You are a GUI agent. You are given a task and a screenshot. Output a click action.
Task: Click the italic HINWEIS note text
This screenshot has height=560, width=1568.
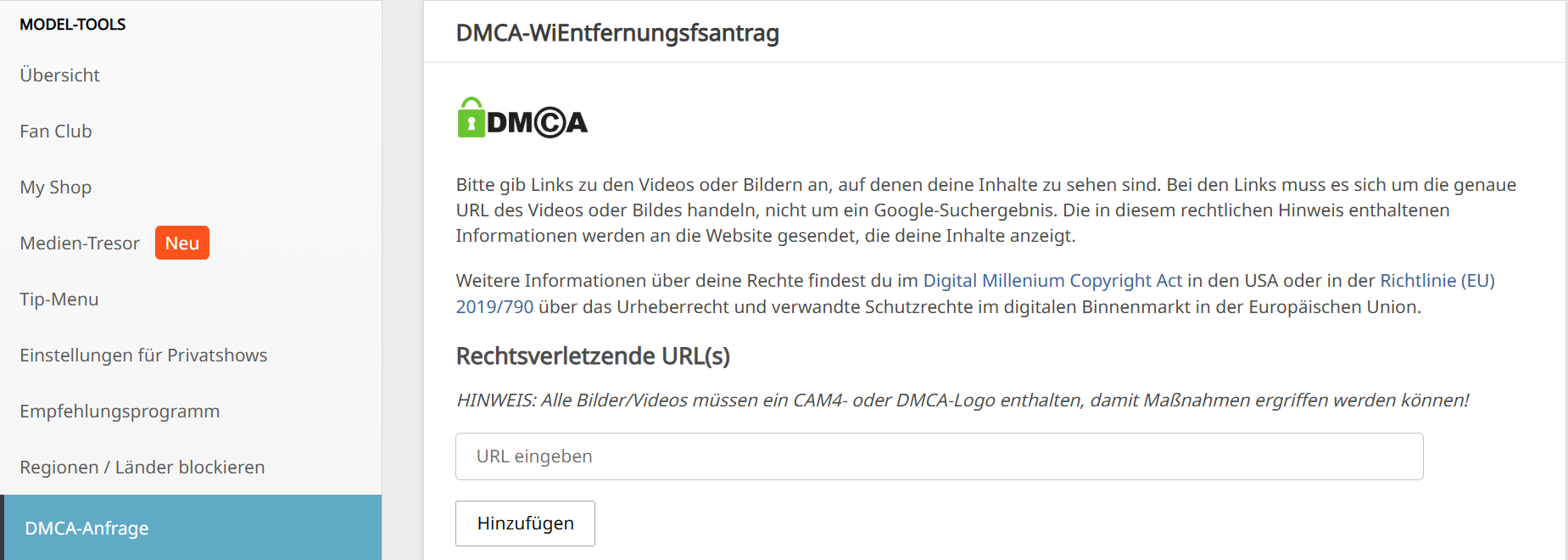963,400
